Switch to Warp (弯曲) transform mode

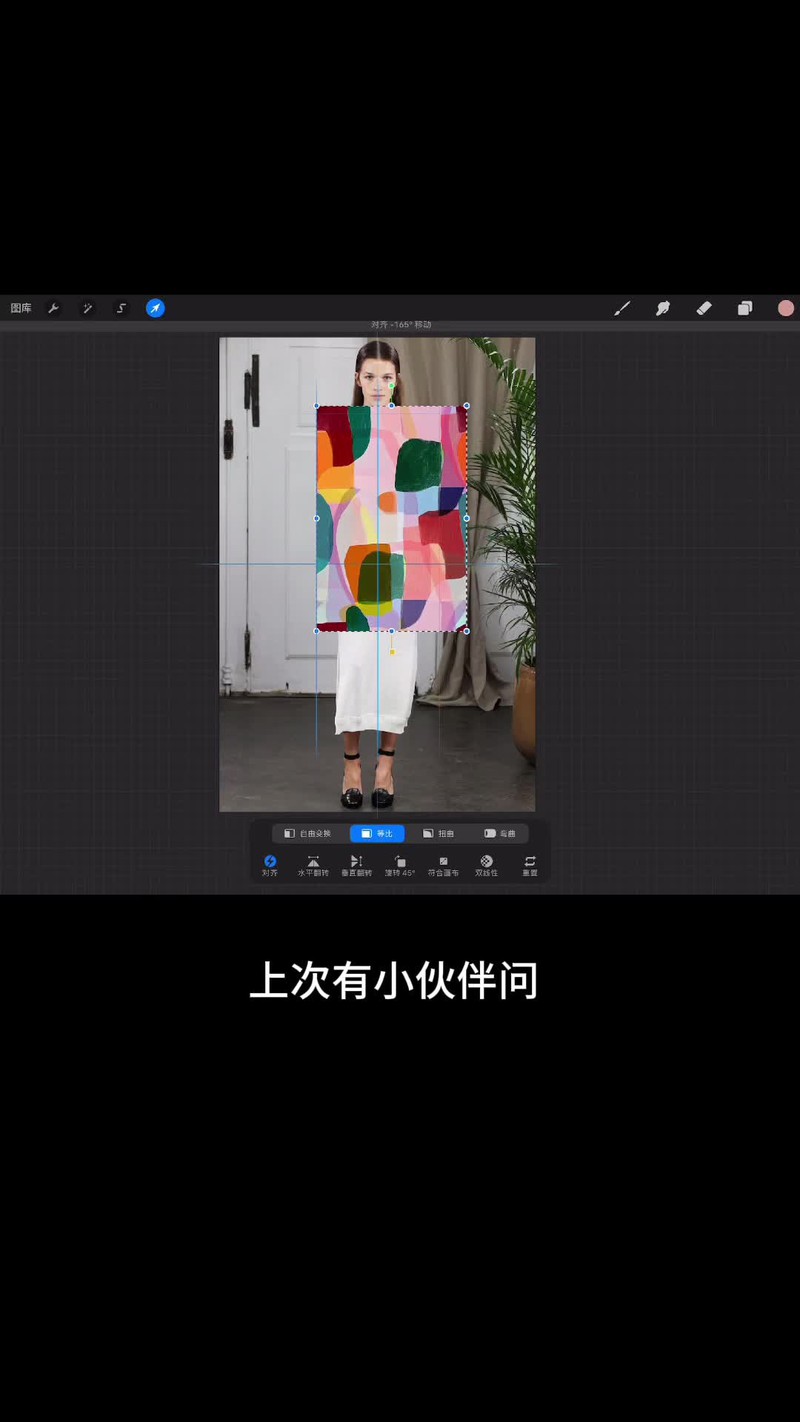(500, 833)
